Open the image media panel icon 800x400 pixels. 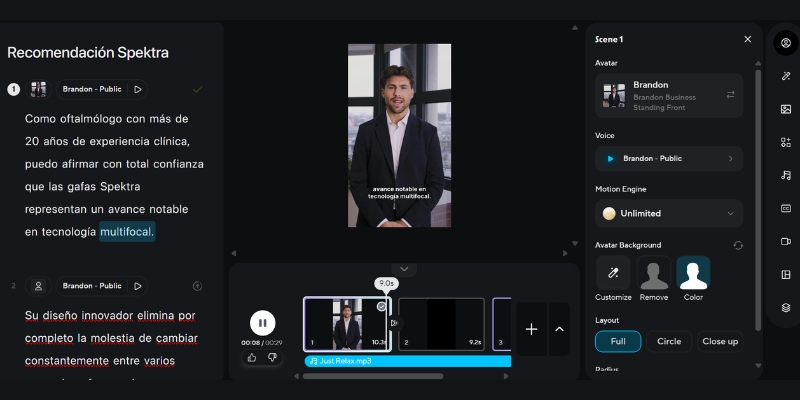click(x=786, y=109)
